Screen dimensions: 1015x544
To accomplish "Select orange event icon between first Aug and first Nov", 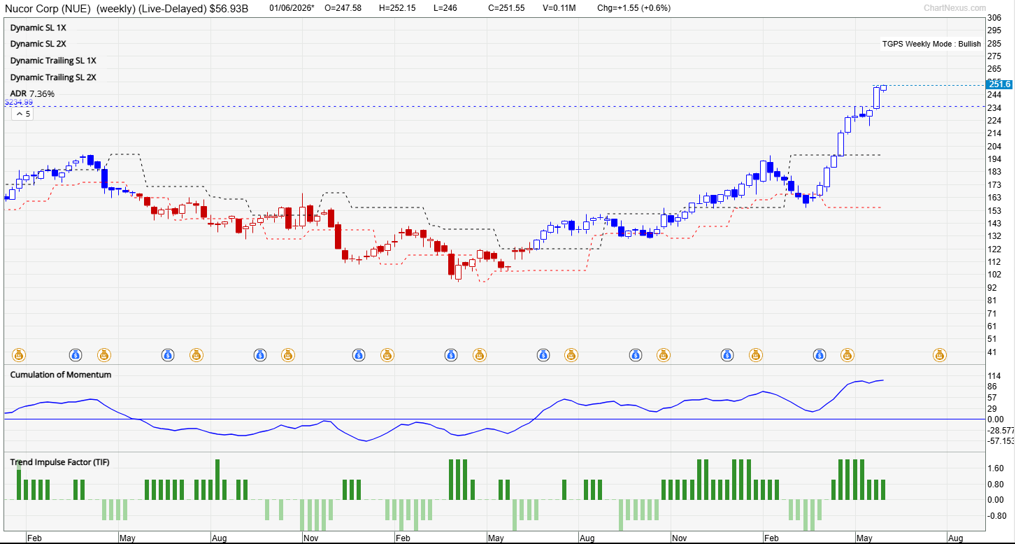I will (x=287, y=354).
